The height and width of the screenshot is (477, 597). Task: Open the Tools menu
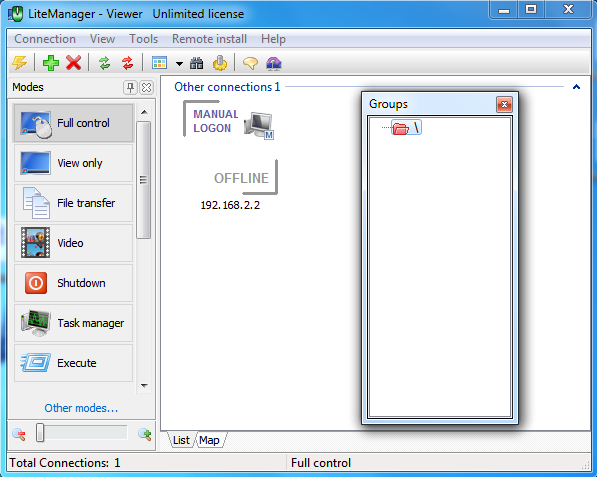[144, 39]
